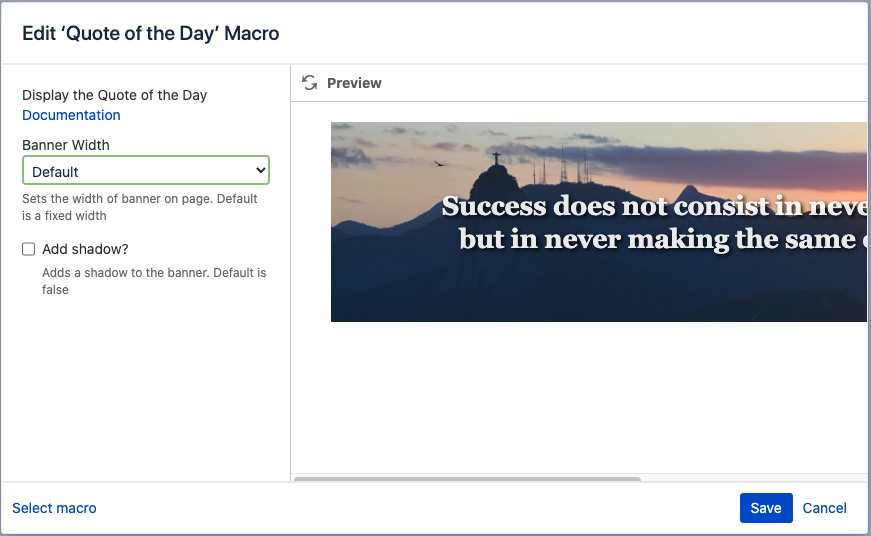Click the 'Add shadow?' label text

85,249
